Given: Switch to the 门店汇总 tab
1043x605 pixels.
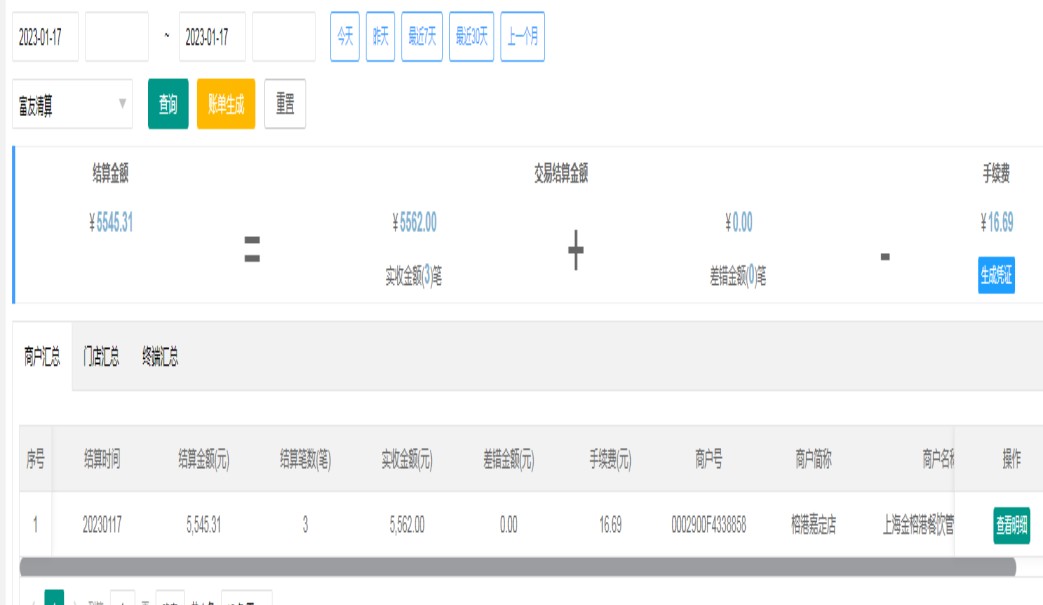Looking at the screenshot, I should [x=101, y=357].
